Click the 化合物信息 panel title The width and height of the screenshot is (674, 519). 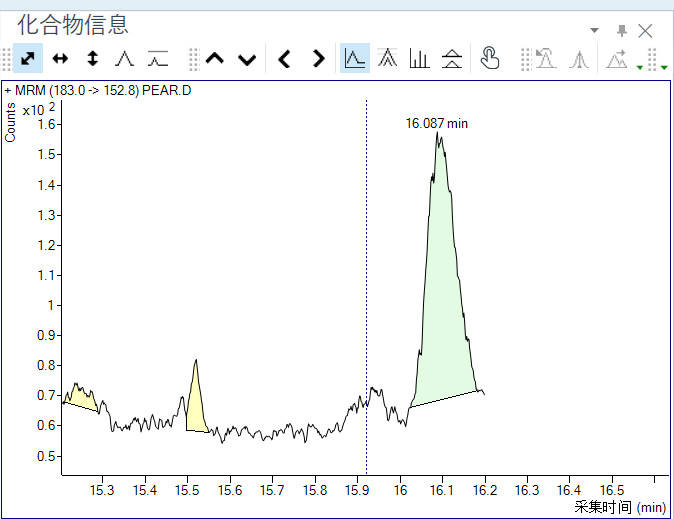(73, 25)
